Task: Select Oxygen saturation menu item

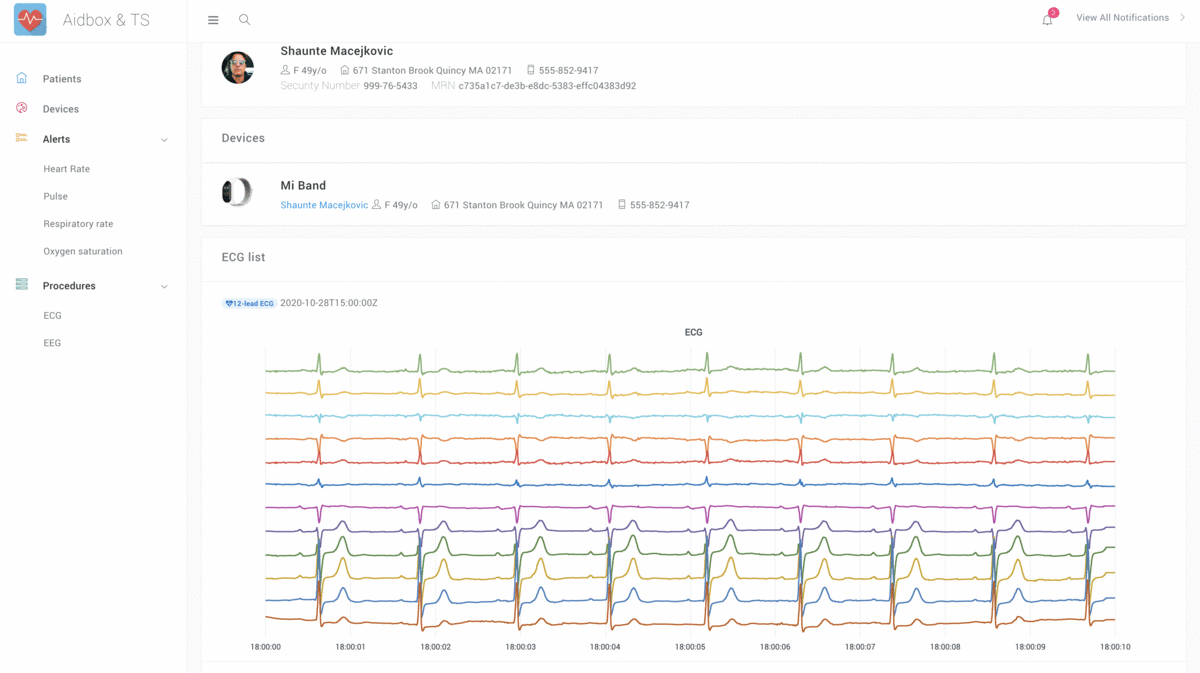Action: (82, 251)
